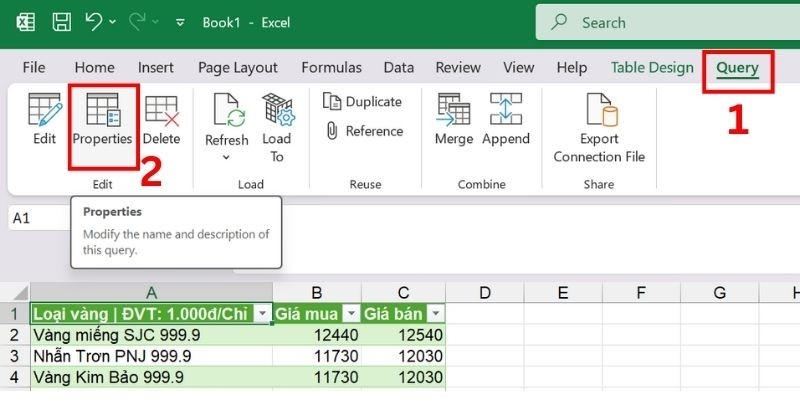The height and width of the screenshot is (407, 800).
Task: Select row 3 header
Action: click(14, 356)
